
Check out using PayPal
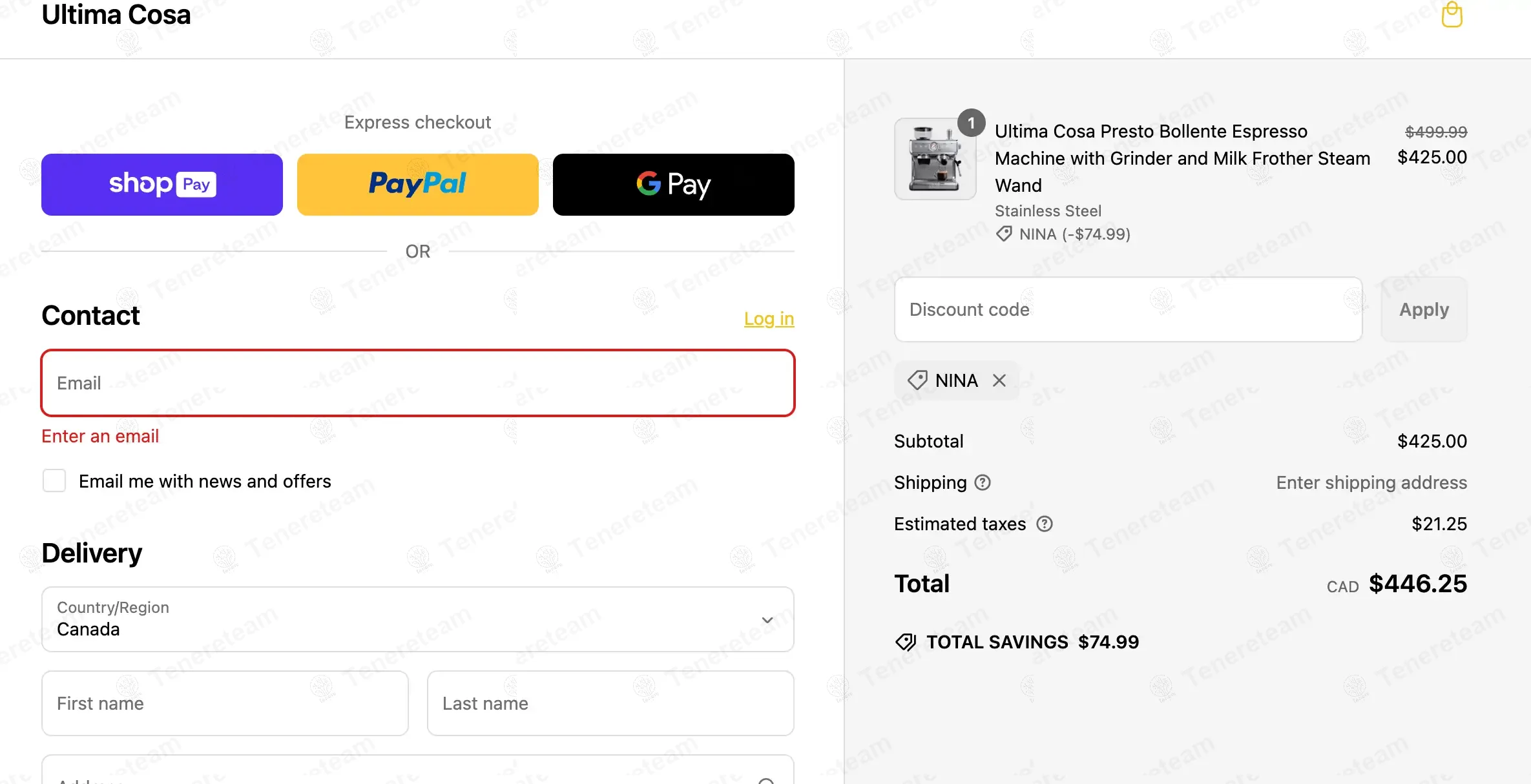point(417,185)
